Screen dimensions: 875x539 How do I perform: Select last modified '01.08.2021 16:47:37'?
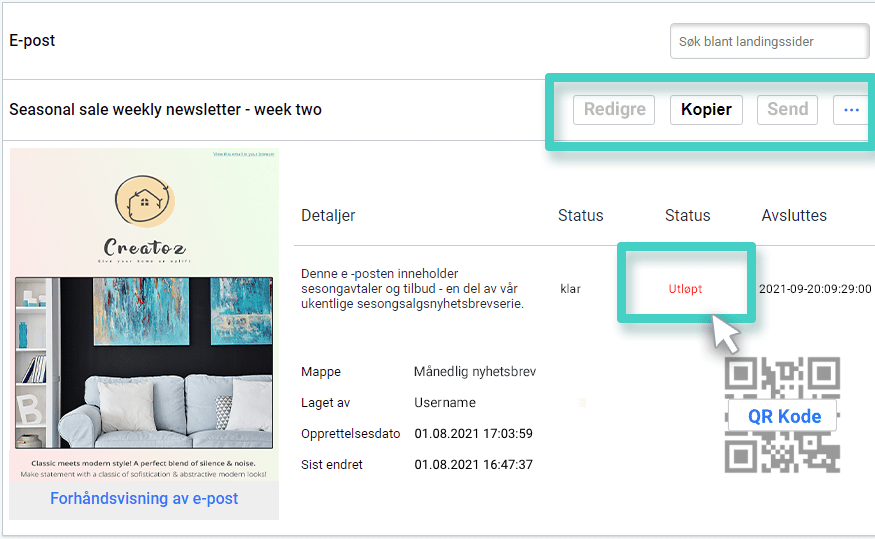(473, 465)
